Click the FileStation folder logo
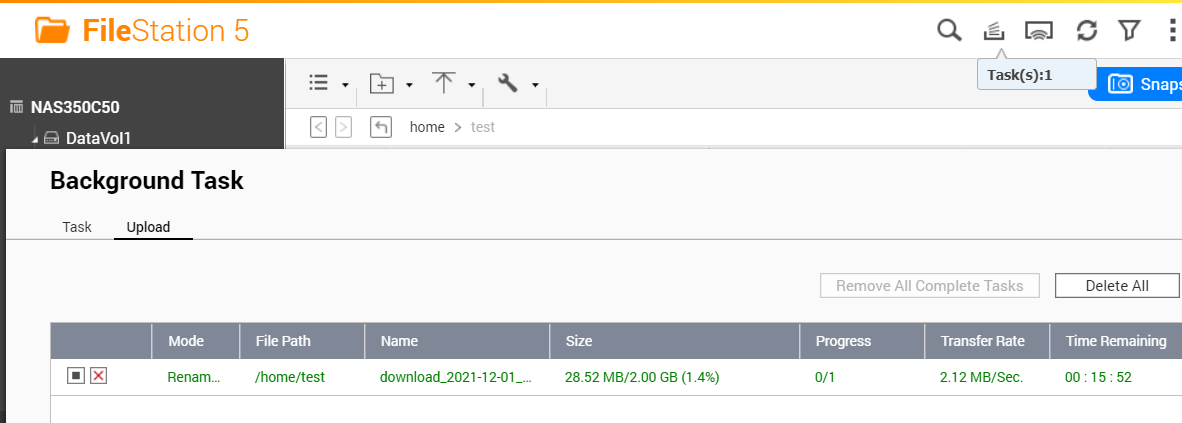Image resolution: width=1182 pixels, height=423 pixels. 52,31
